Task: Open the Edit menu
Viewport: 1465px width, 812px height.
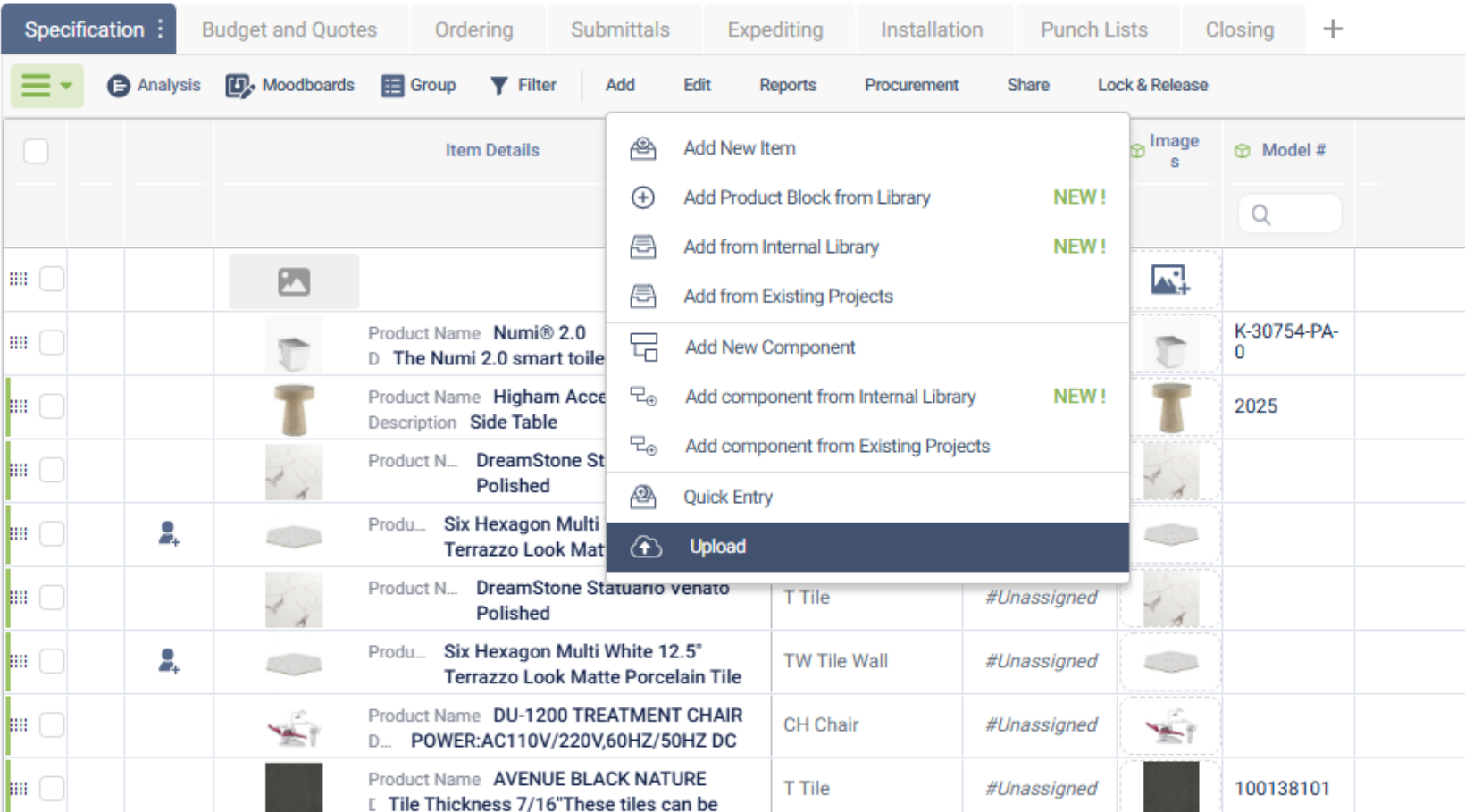Action: (x=697, y=86)
